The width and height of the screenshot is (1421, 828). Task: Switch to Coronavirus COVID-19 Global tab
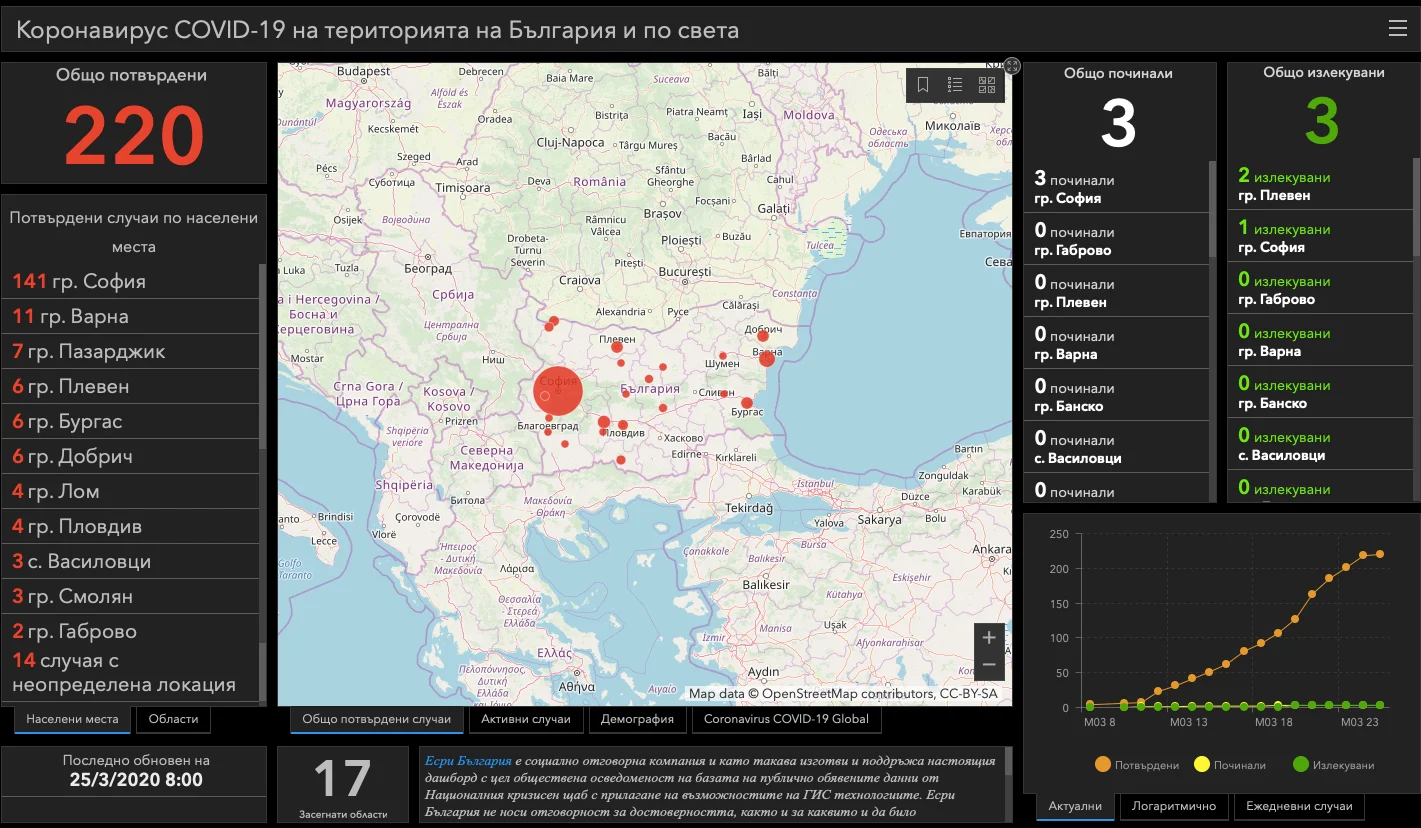[786, 719]
